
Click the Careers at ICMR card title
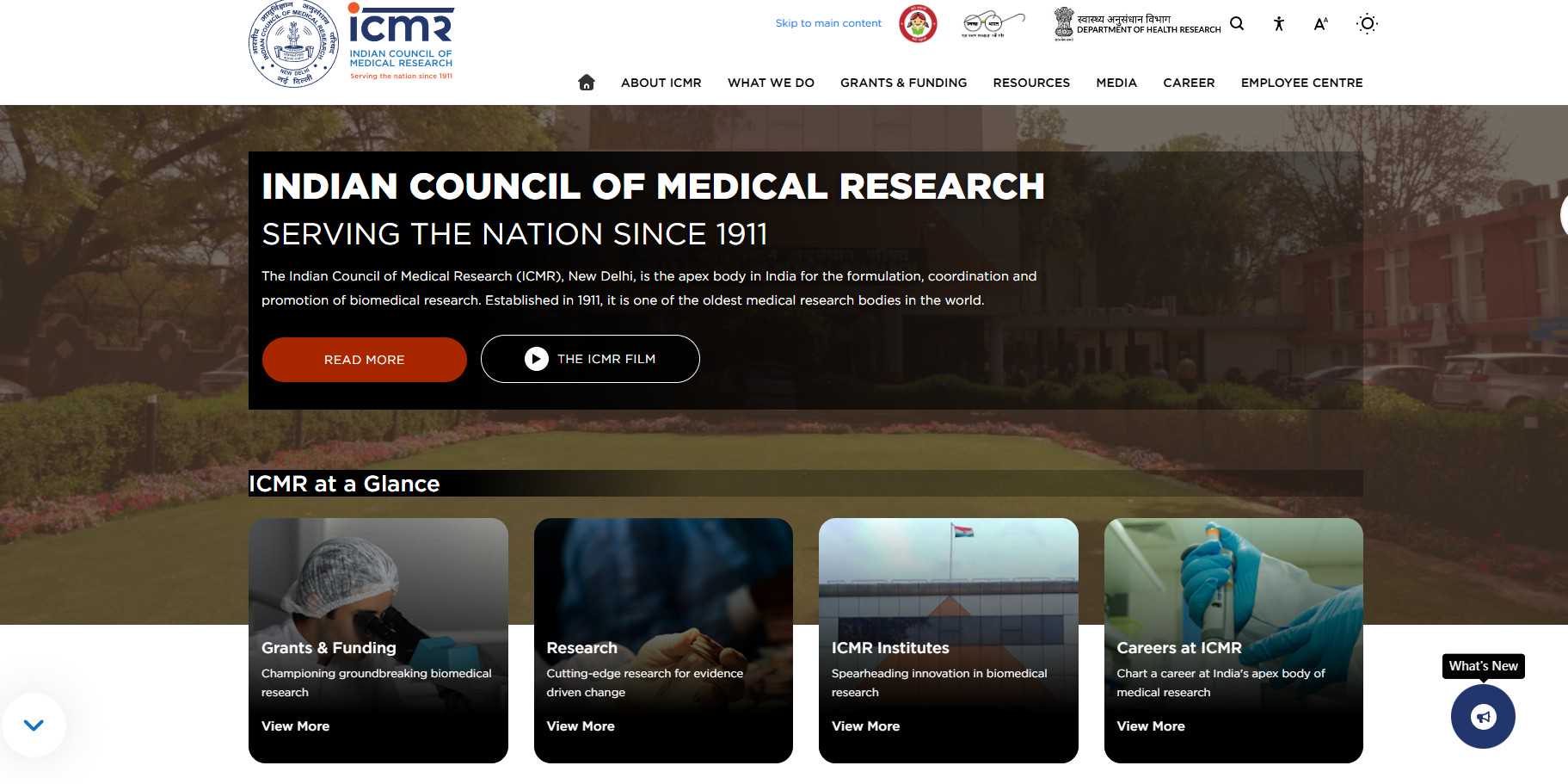[1179, 648]
